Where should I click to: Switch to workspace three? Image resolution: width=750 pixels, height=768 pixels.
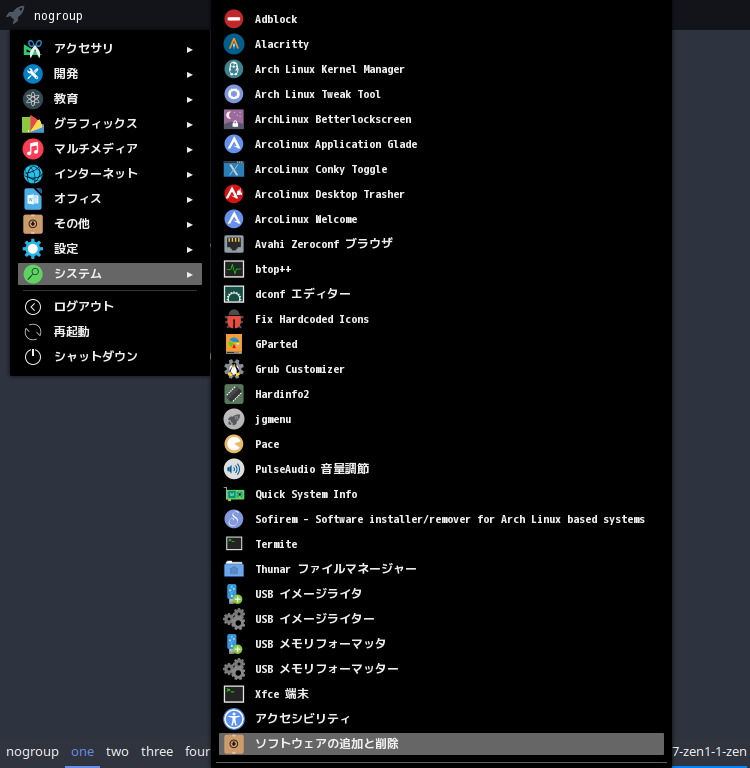point(157,751)
